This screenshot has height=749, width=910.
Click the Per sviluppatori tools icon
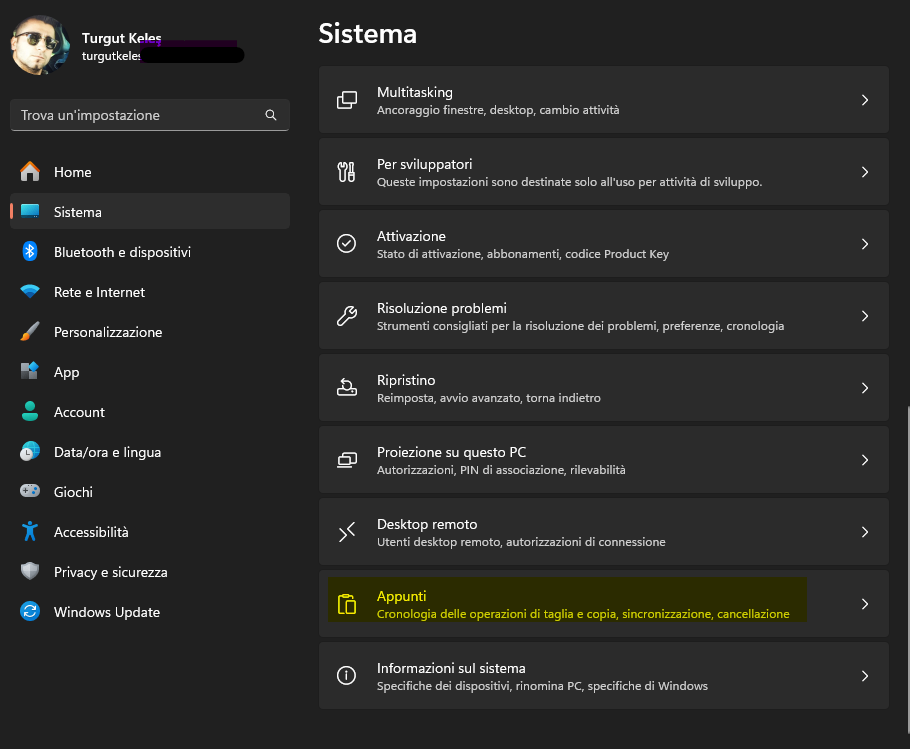coord(347,172)
